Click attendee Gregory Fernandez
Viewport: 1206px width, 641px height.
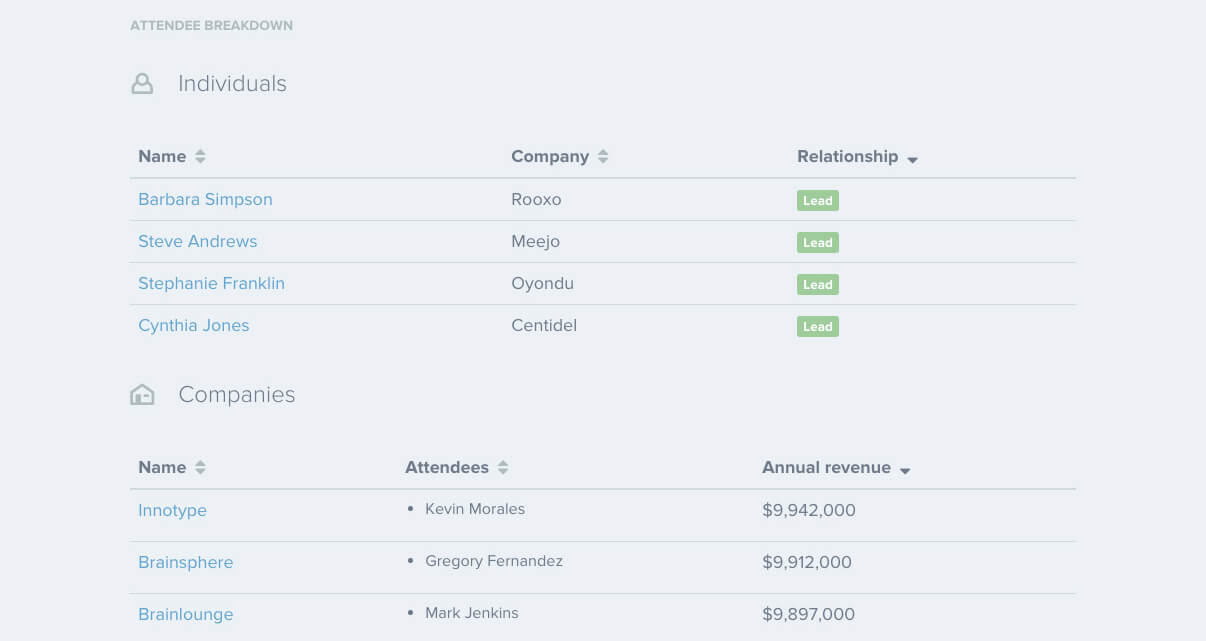pos(493,561)
